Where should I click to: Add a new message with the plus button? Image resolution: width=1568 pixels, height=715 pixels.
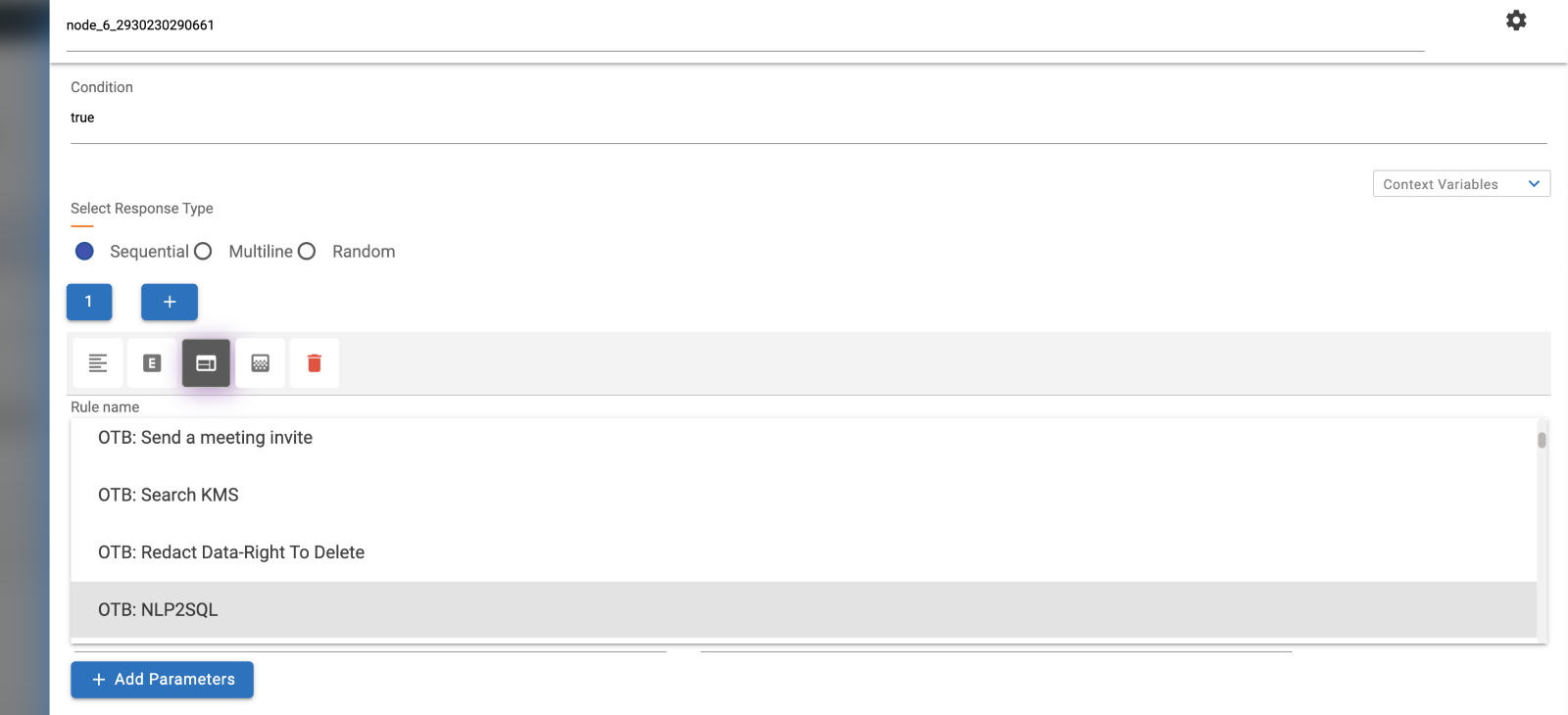point(169,302)
